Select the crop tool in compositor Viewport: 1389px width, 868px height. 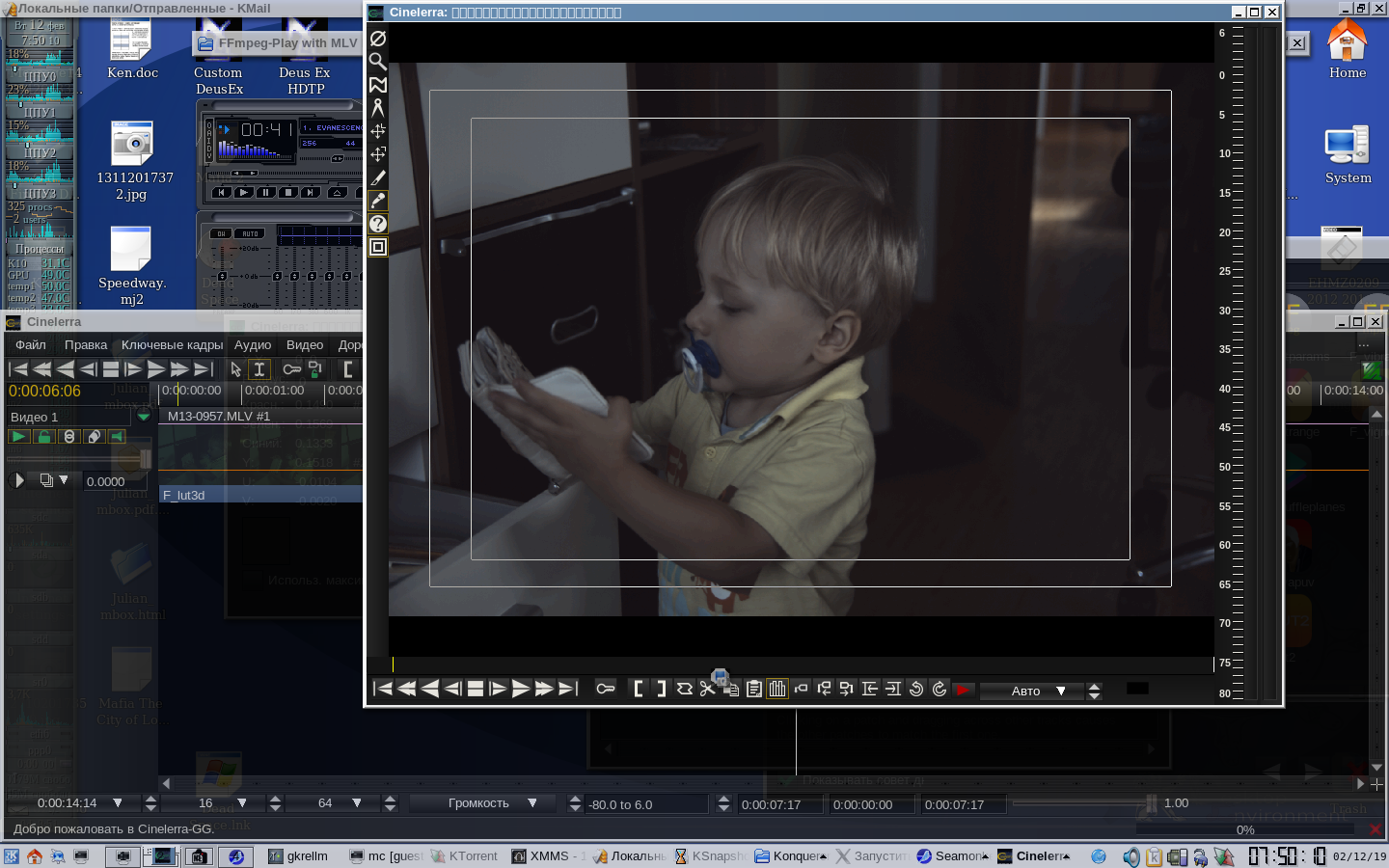378,177
